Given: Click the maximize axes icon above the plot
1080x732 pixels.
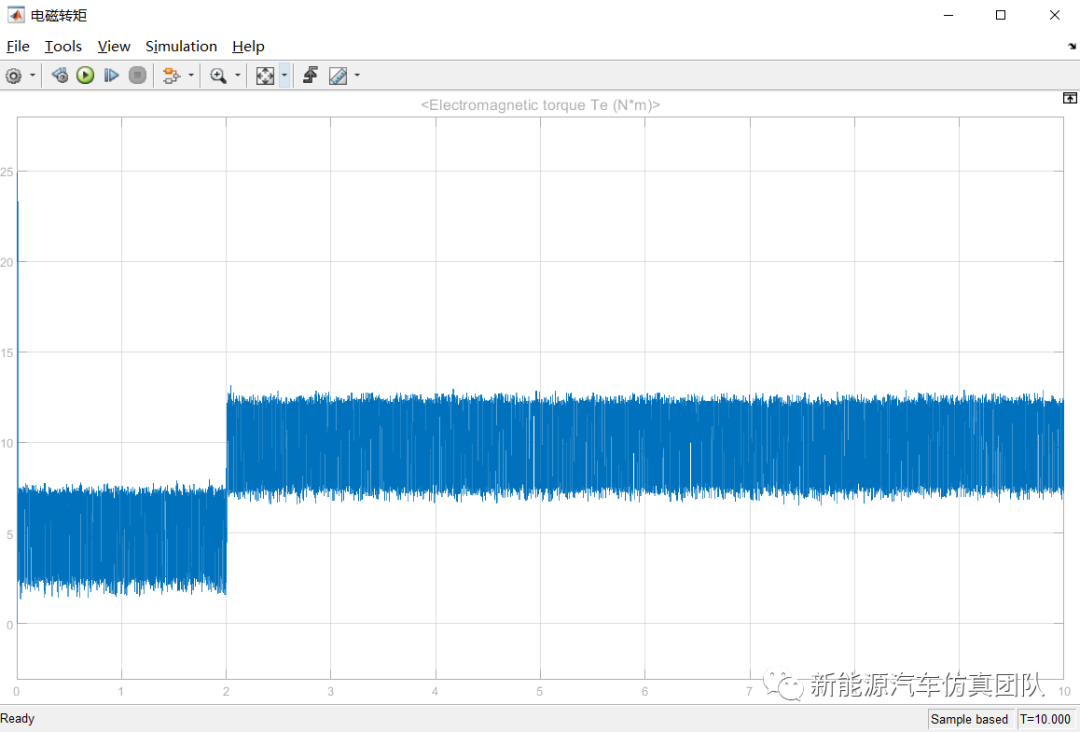Looking at the screenshot, I should [x=1070, y=98].
